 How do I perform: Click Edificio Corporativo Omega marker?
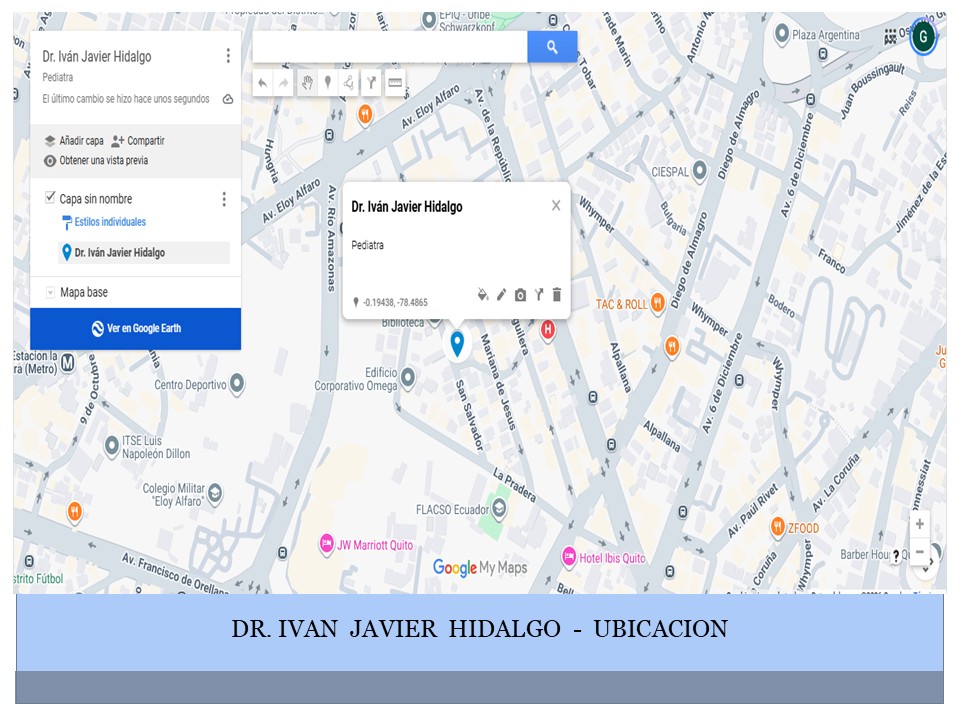[408, 377]
